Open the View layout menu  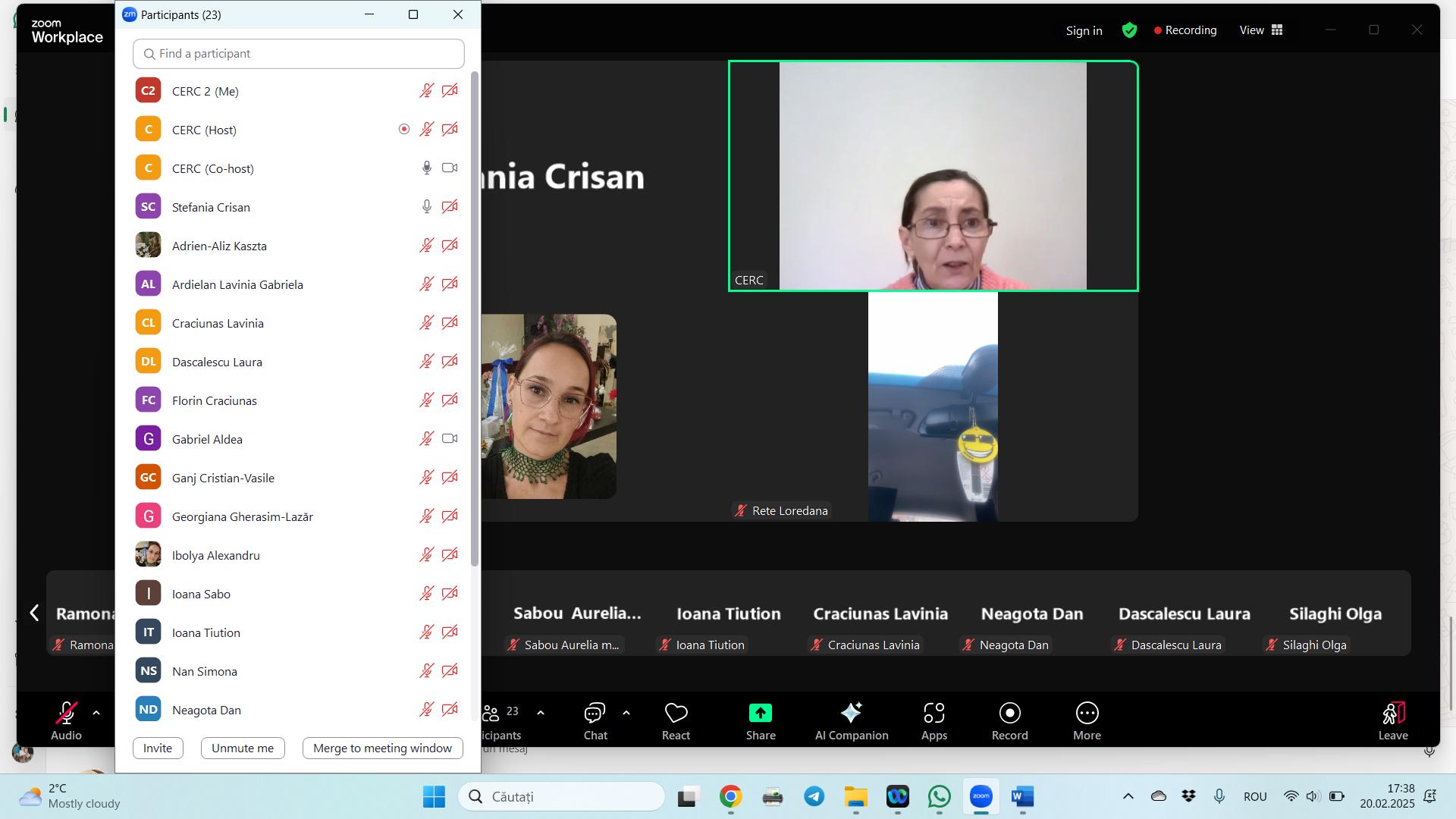pyautogui.click(x=1261, y=30)
